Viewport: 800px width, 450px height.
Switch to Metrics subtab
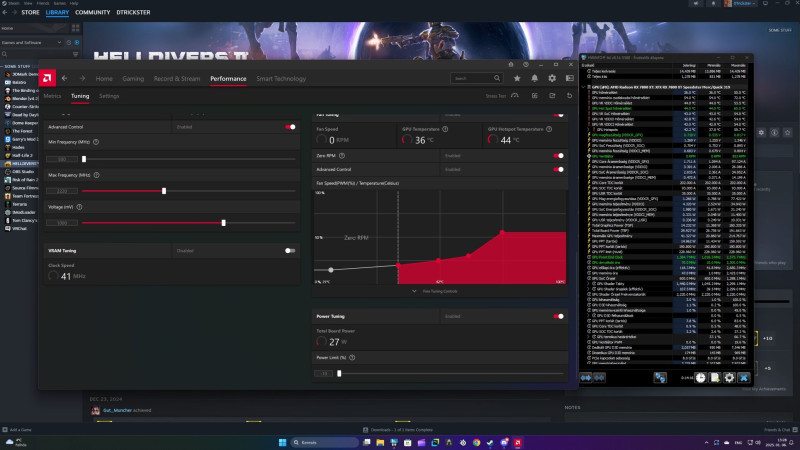[52, 96]
